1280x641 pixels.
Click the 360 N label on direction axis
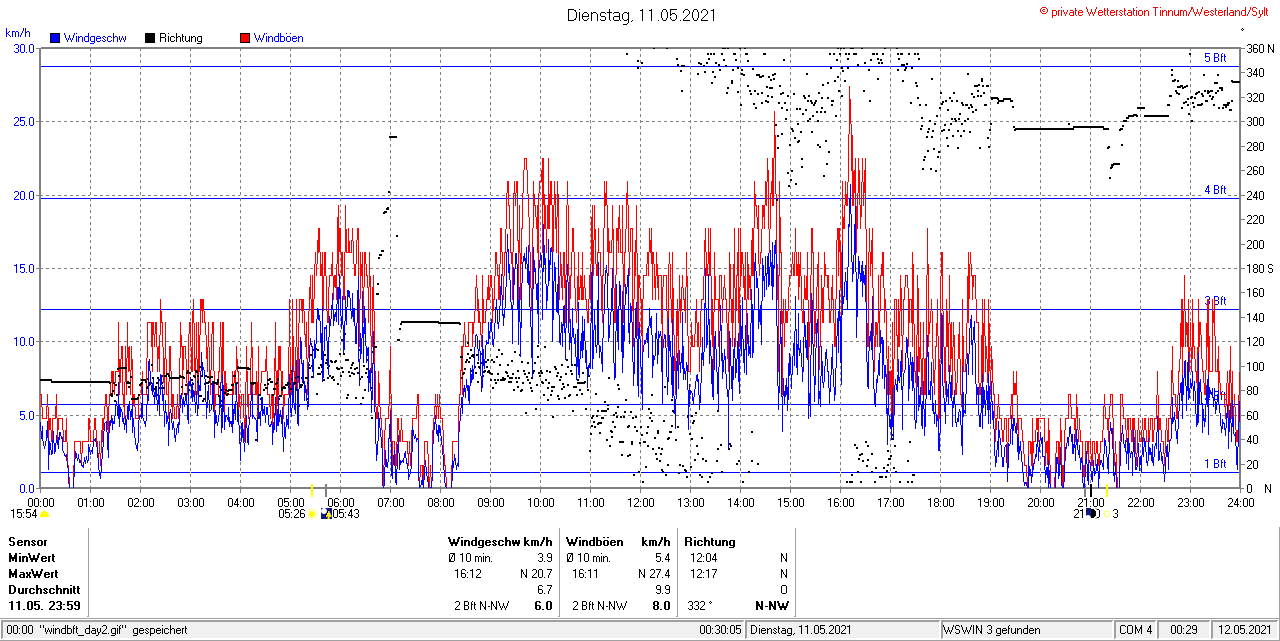[x=1260, y=48]
